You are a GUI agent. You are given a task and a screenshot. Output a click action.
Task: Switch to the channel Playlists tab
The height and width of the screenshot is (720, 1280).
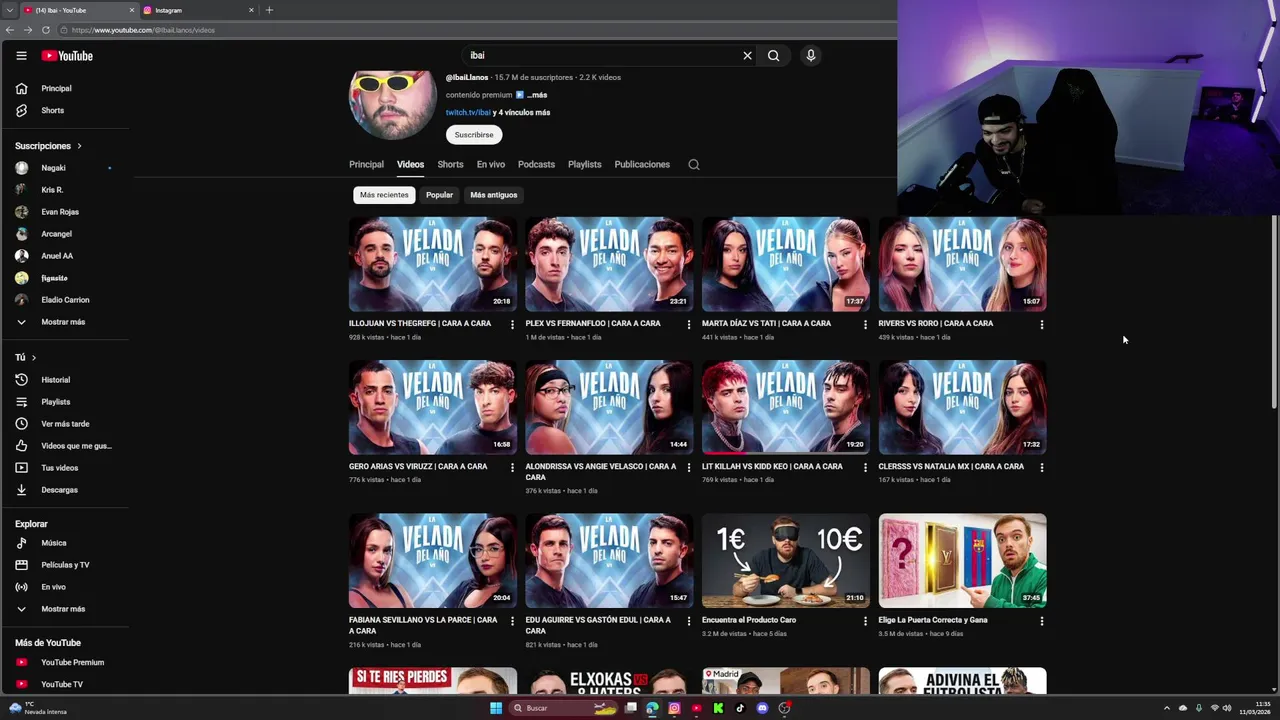(x=585, y=164)
